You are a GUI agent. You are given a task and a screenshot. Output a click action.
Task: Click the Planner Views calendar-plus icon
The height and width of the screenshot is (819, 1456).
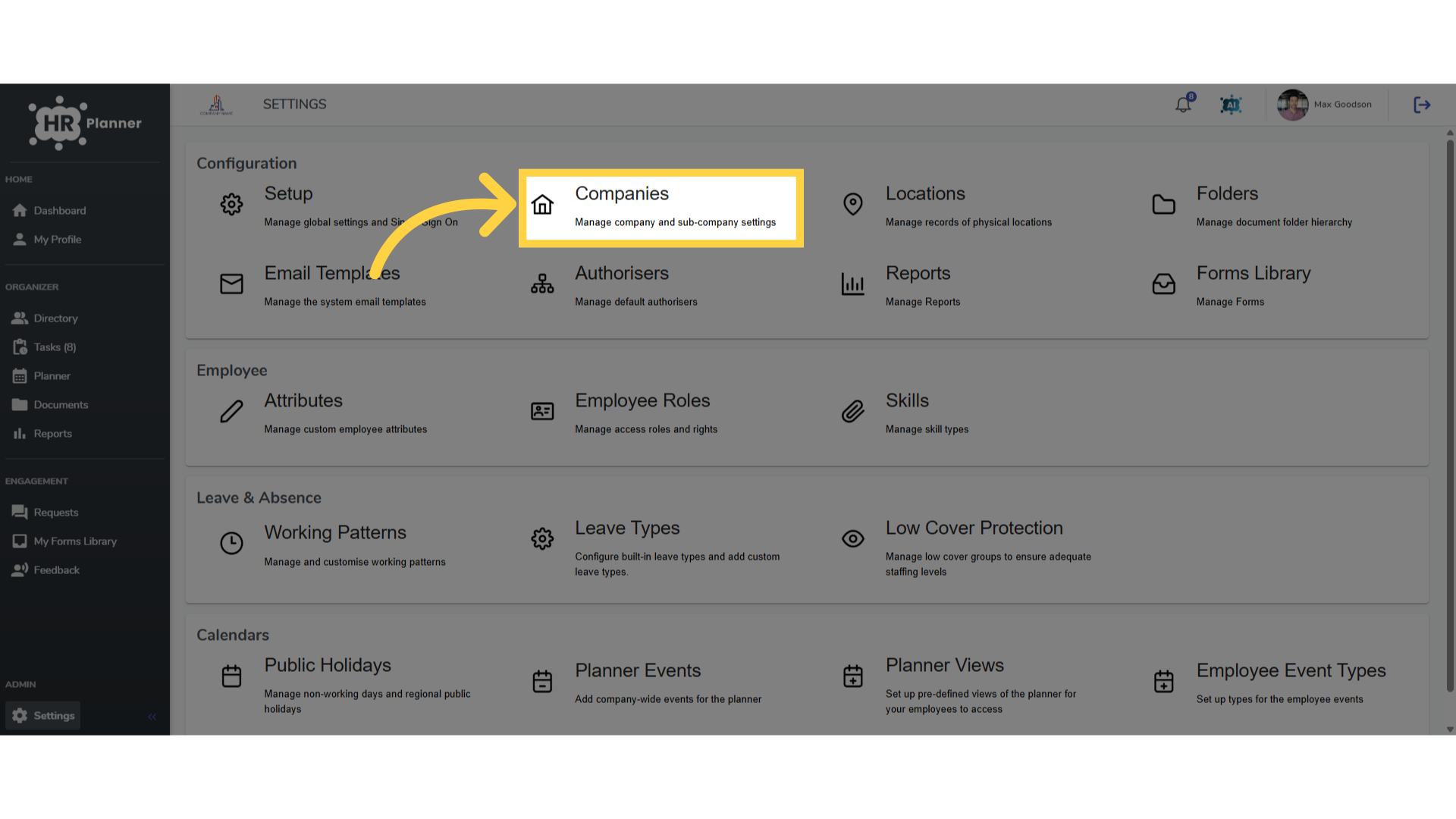853,676
